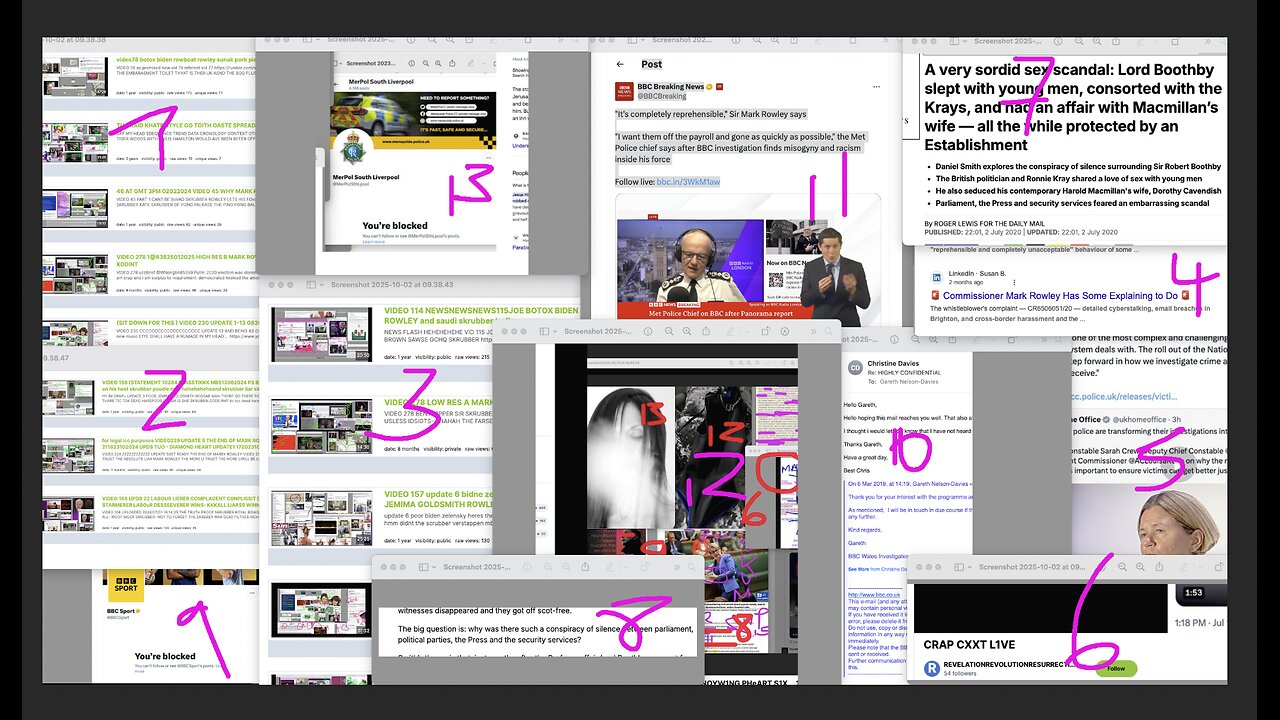This screenshot has height=720, width=1280.
Task: Toggle sidebar in Screenshot 09.38.43 window
Action: click(311, 285)
